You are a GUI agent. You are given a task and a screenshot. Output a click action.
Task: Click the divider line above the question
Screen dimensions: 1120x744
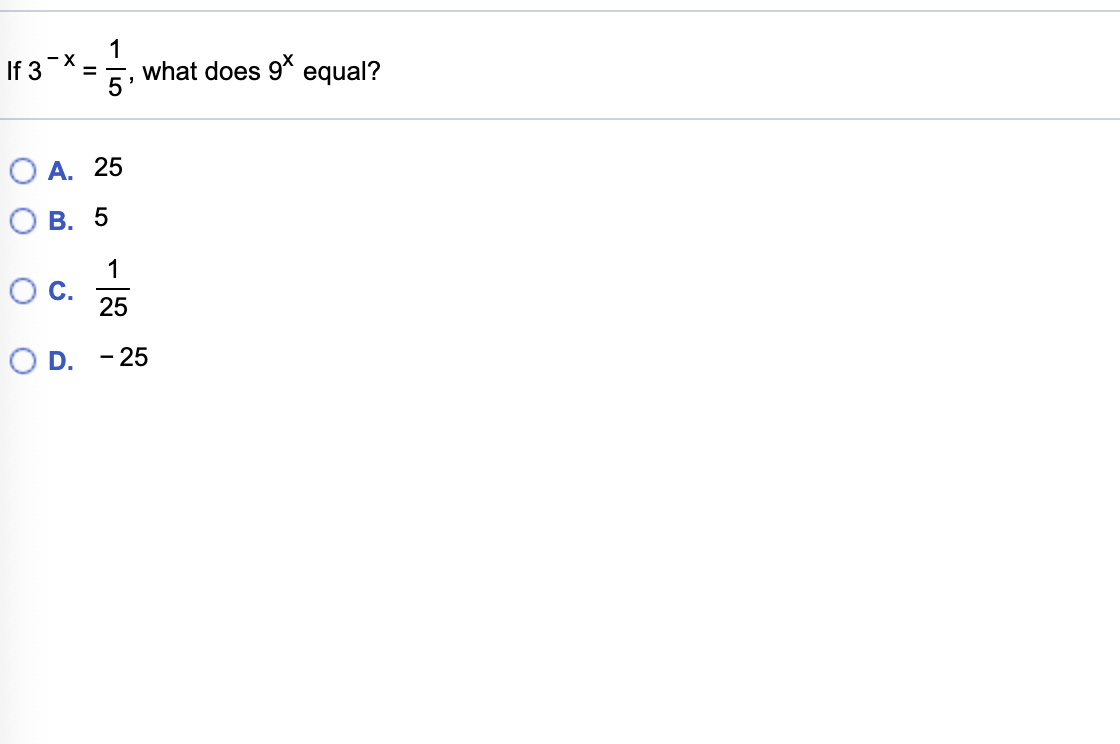tap(560, 11)
